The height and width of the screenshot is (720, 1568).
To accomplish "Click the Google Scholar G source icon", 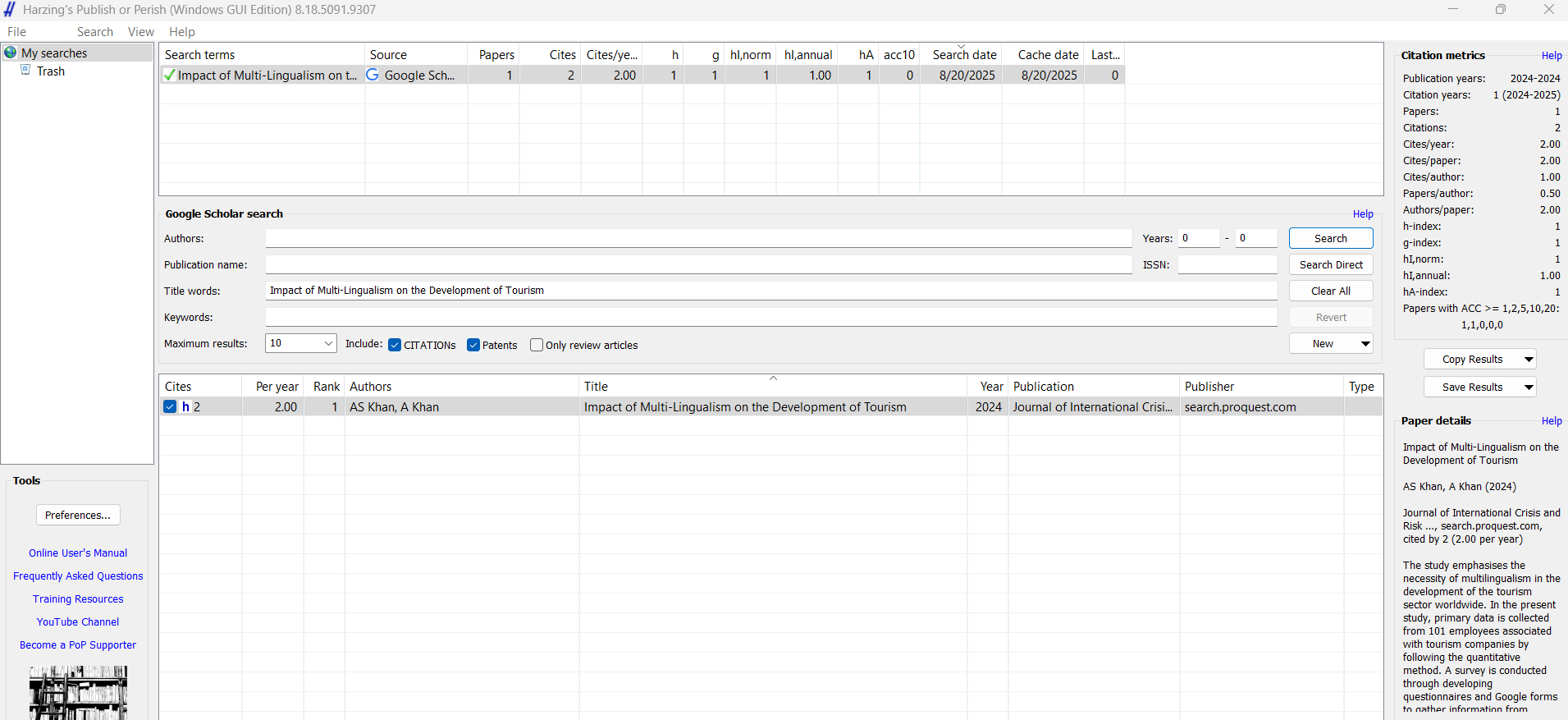I will pos(373,75).
